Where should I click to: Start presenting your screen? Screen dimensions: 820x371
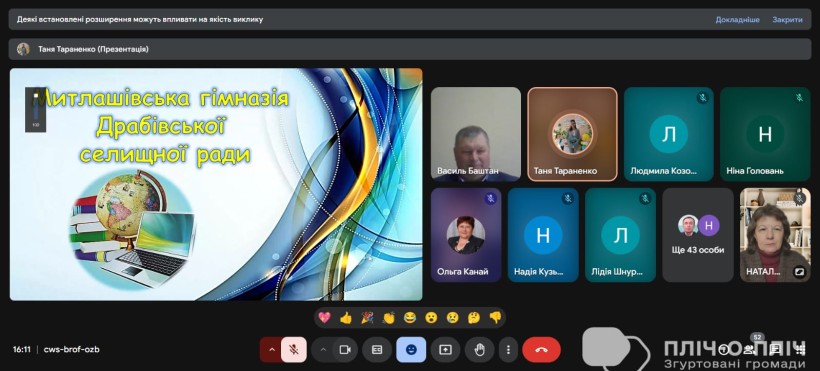[x=445, y=350]
